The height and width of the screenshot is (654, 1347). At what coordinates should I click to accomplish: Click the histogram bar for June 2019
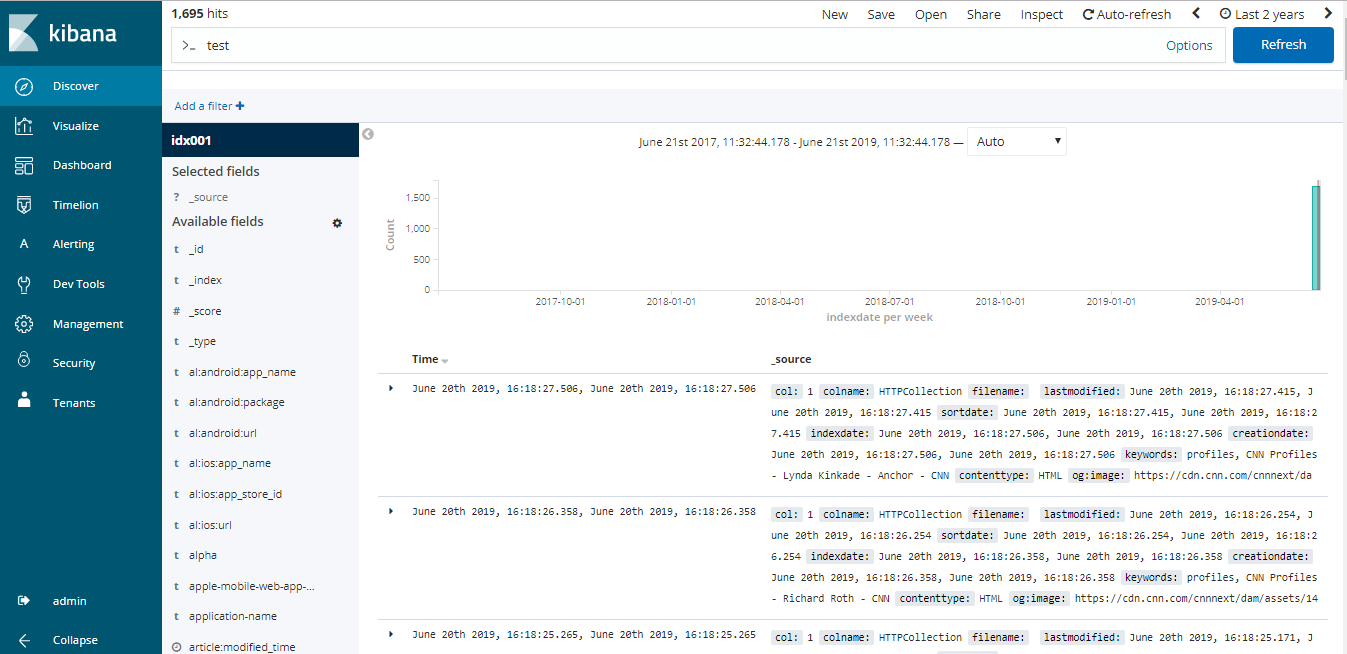[1316, 238]
